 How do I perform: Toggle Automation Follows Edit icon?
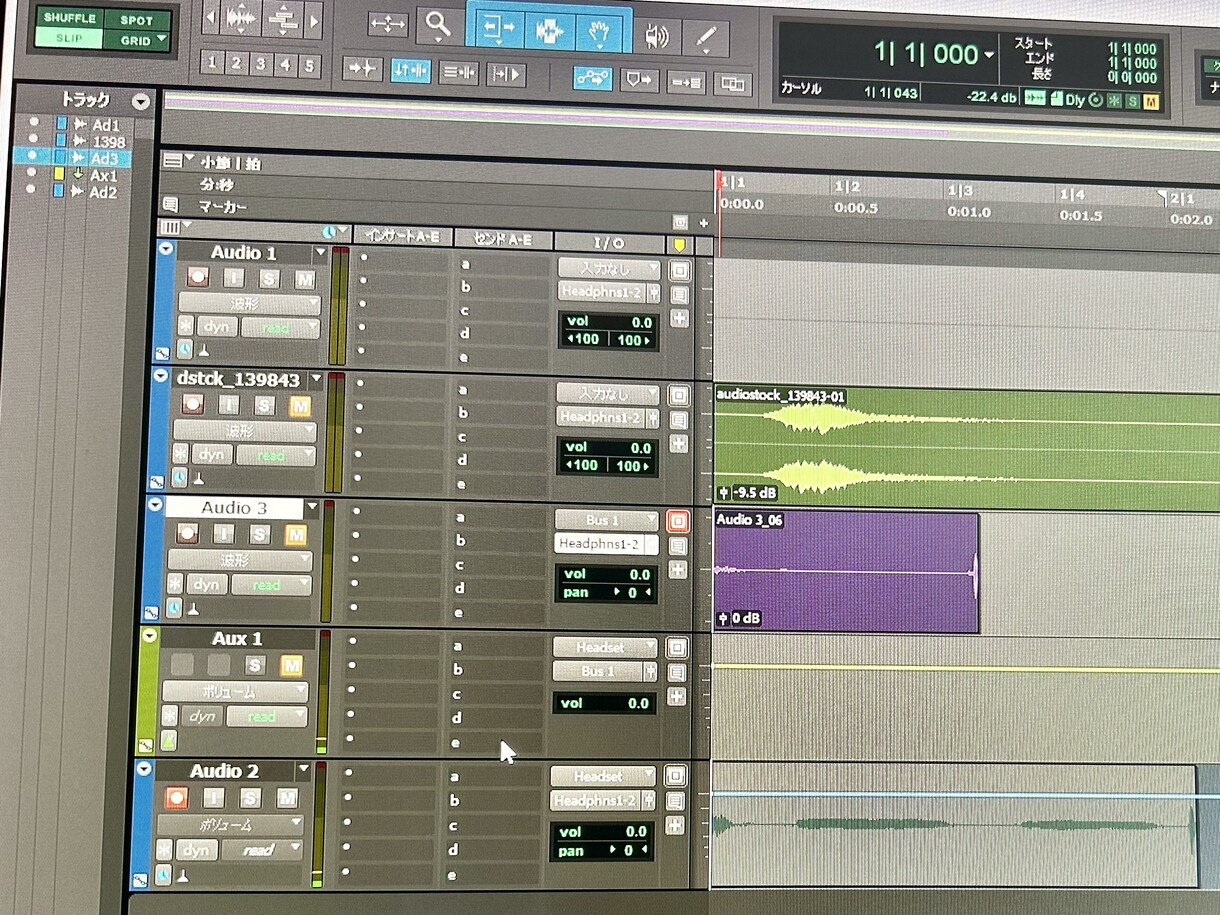coord(592,77)
